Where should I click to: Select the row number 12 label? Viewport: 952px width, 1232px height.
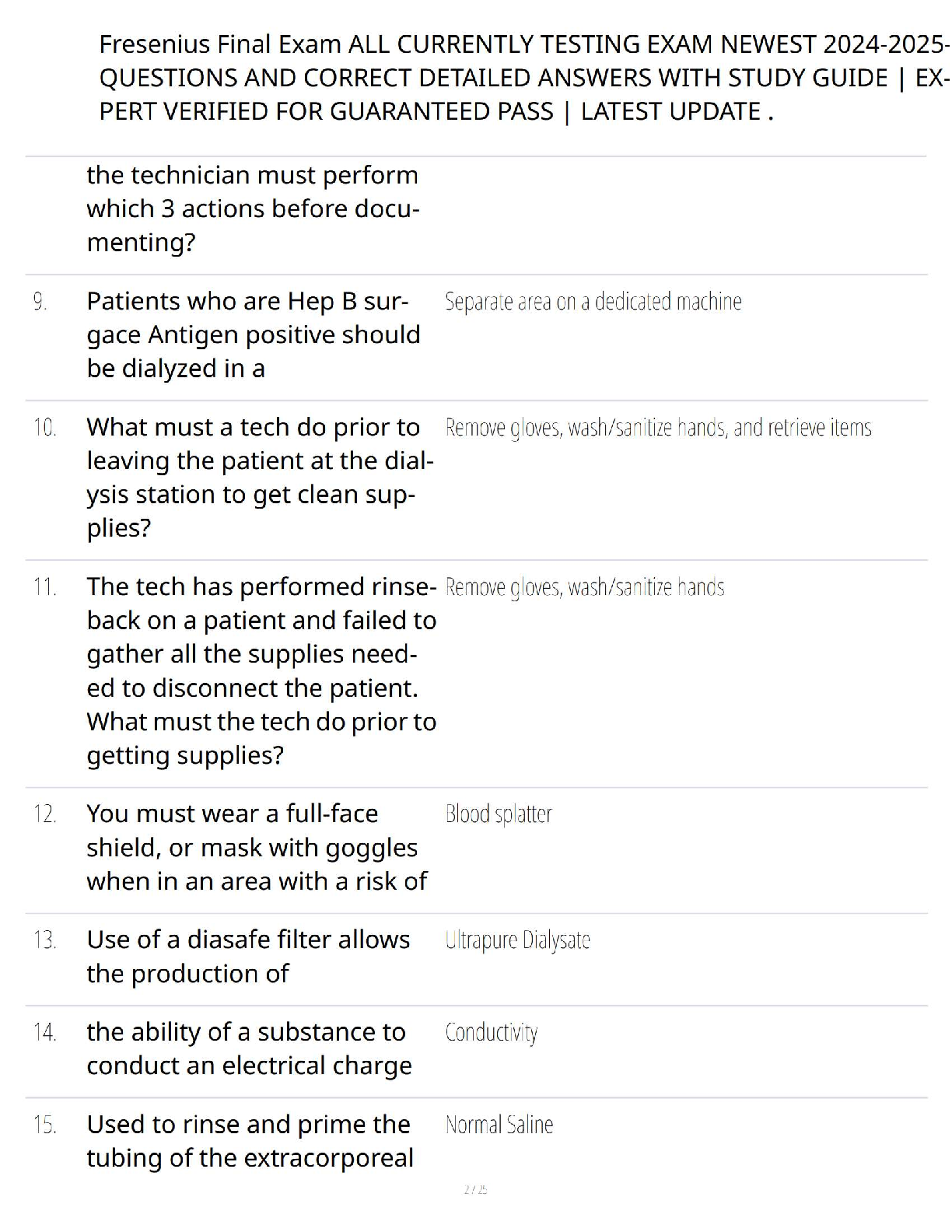(44, 814)
